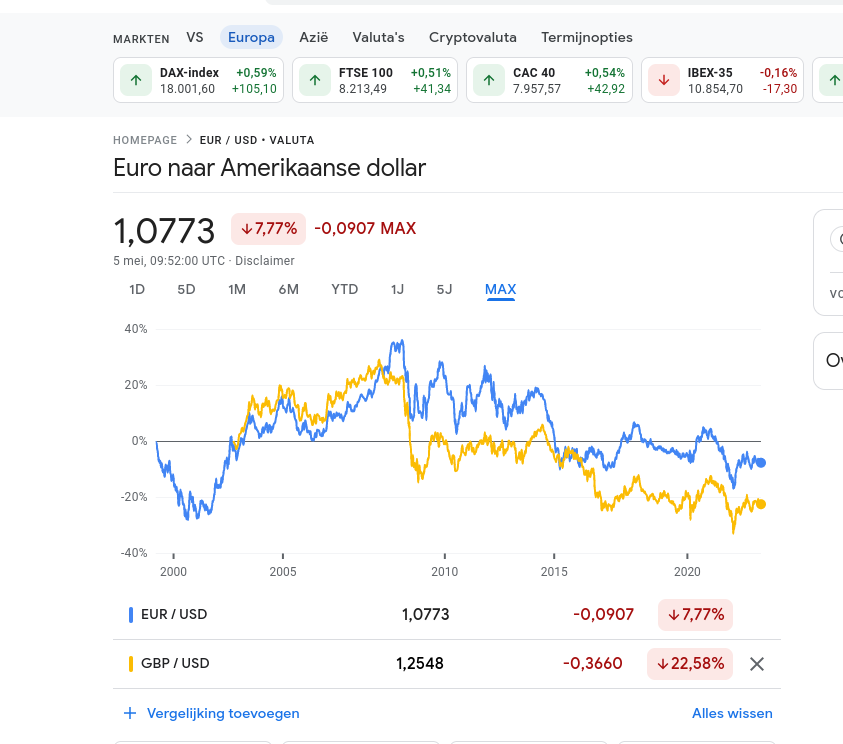This screenshot has height=744, width=843.
Task: Click the FTSE 100 up arrow icon
Action: 314,80
